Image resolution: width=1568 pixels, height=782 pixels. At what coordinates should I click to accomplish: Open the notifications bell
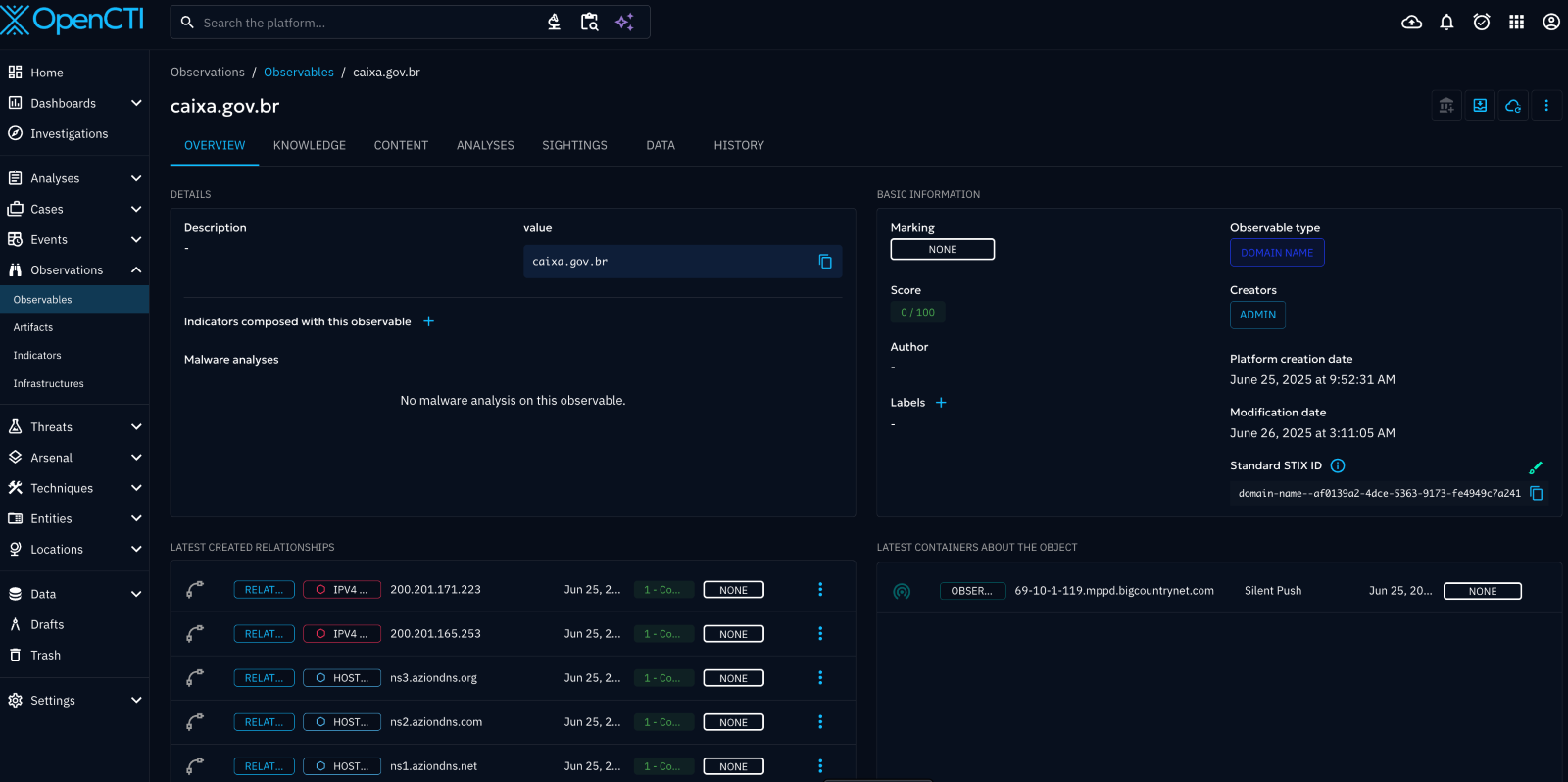tap(1446, 23)
